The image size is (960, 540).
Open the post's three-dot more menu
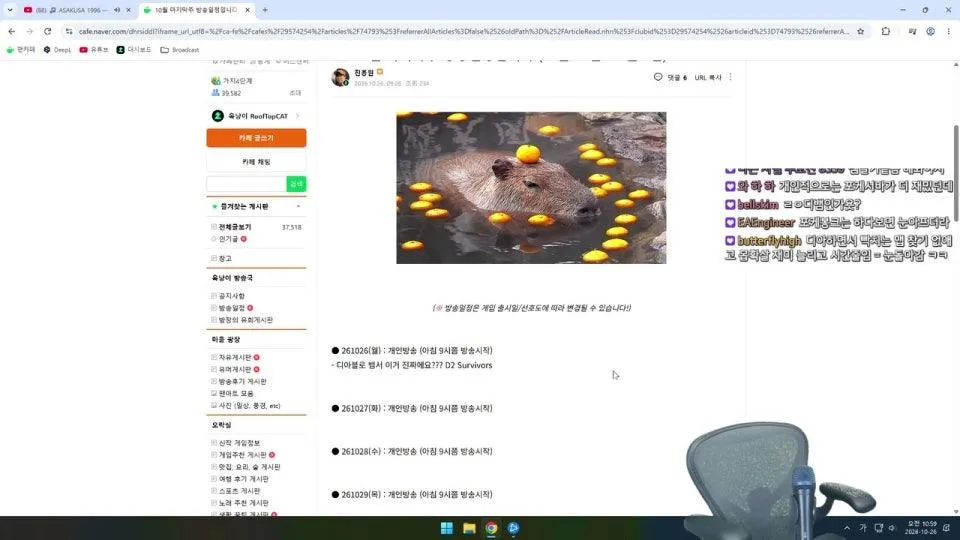[730, 77]
